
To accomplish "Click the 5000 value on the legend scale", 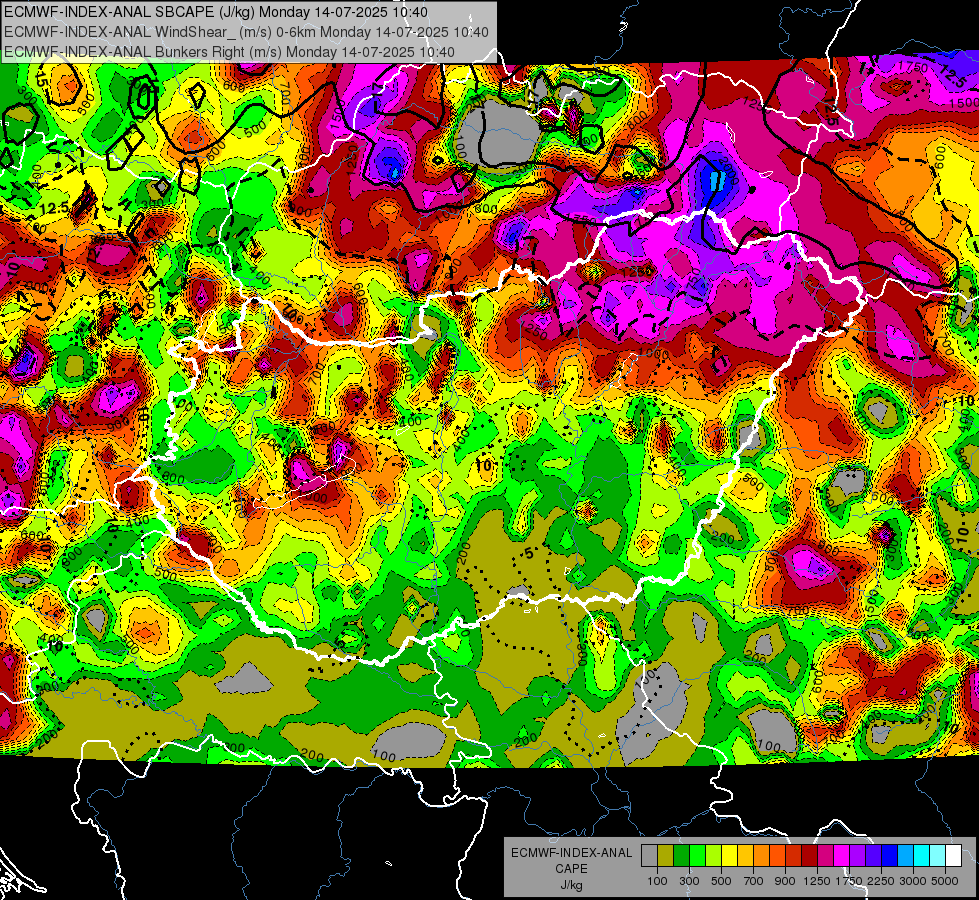I will 945,881.
